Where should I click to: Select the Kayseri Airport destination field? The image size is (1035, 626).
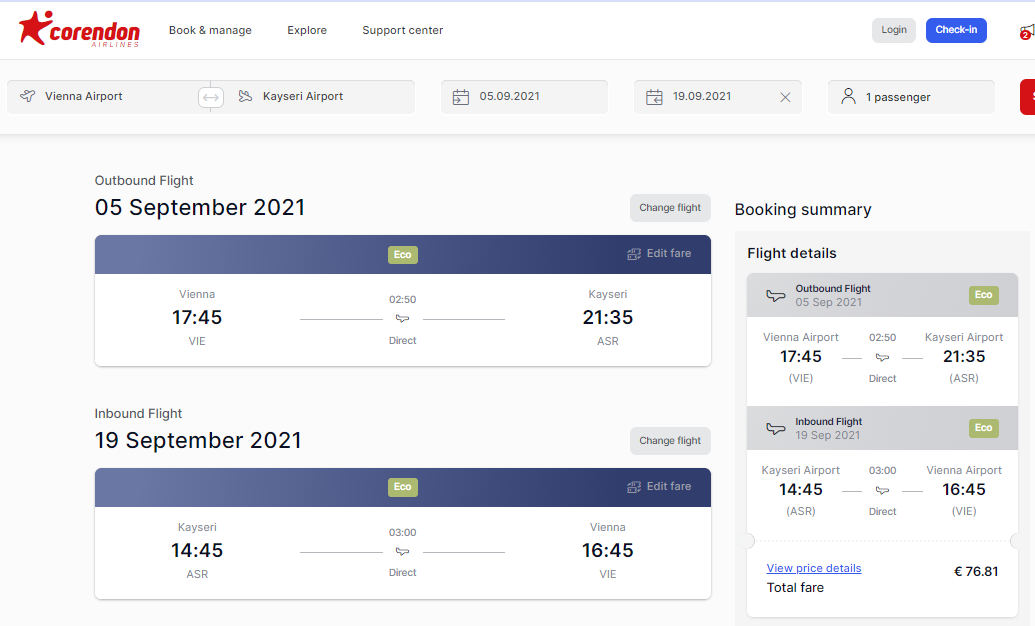tap(319, 97)
